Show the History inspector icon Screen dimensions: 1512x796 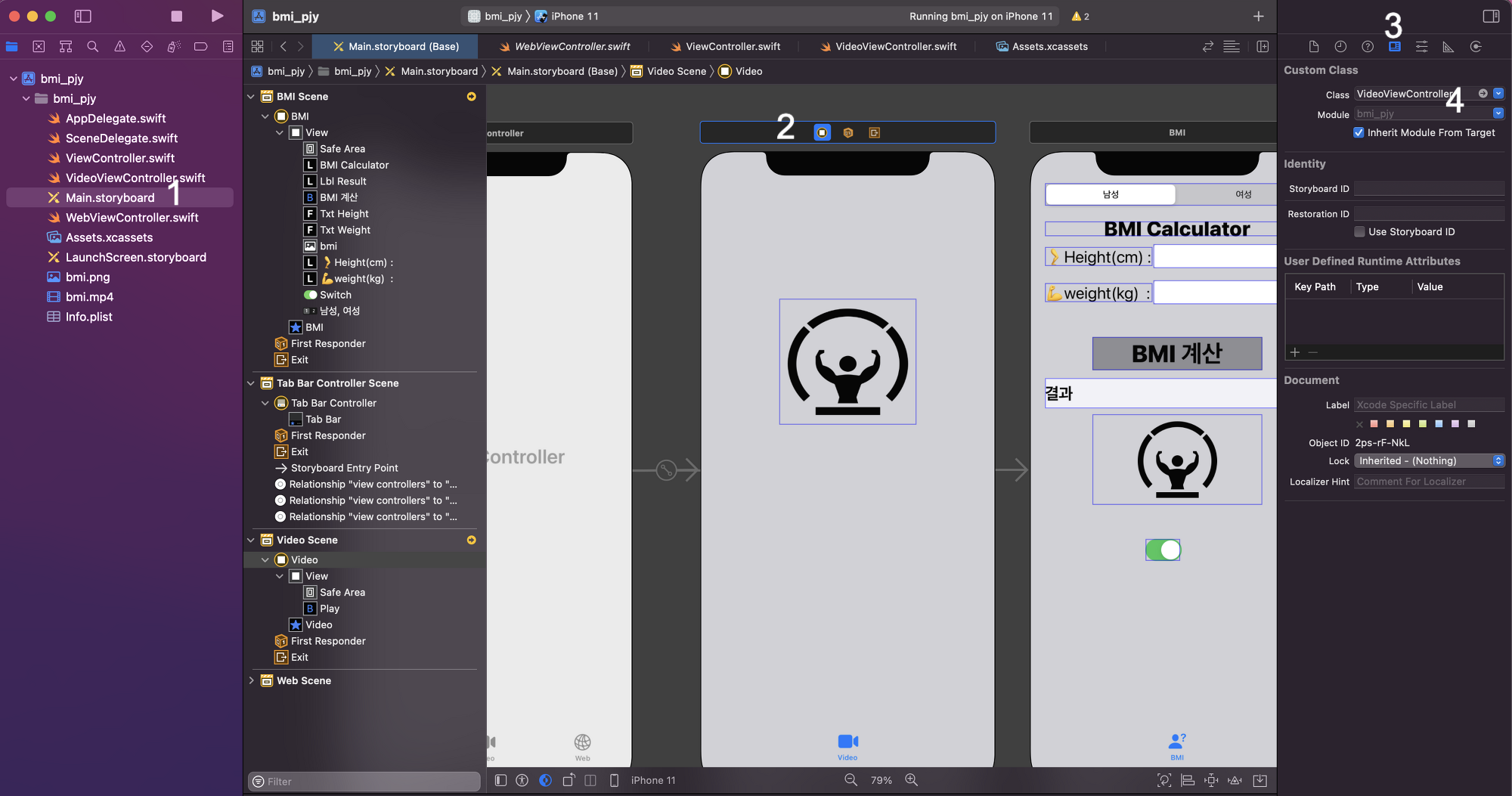(1340, 47)
